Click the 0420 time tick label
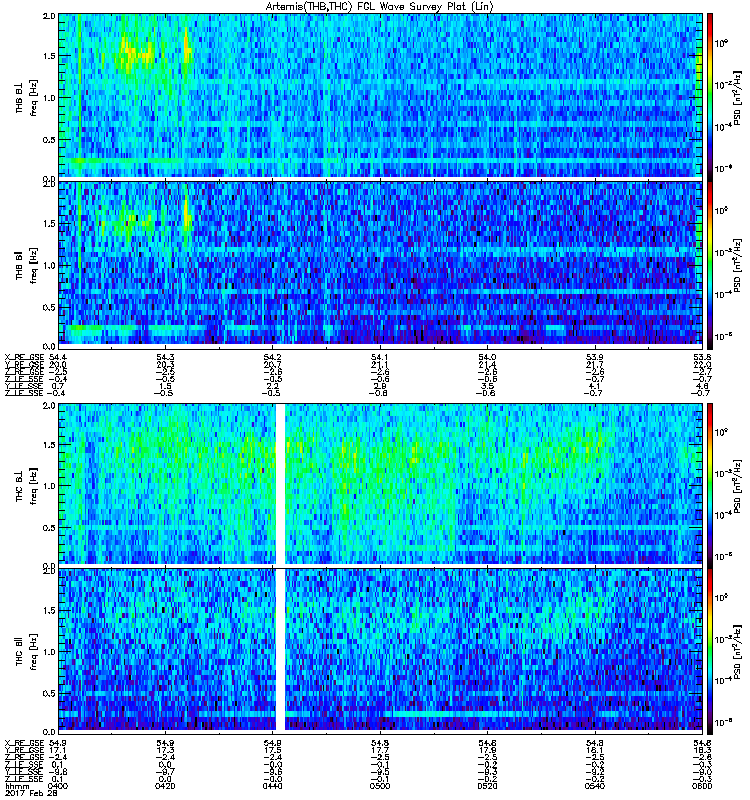The image size is (750, 800). coord(165,786)
